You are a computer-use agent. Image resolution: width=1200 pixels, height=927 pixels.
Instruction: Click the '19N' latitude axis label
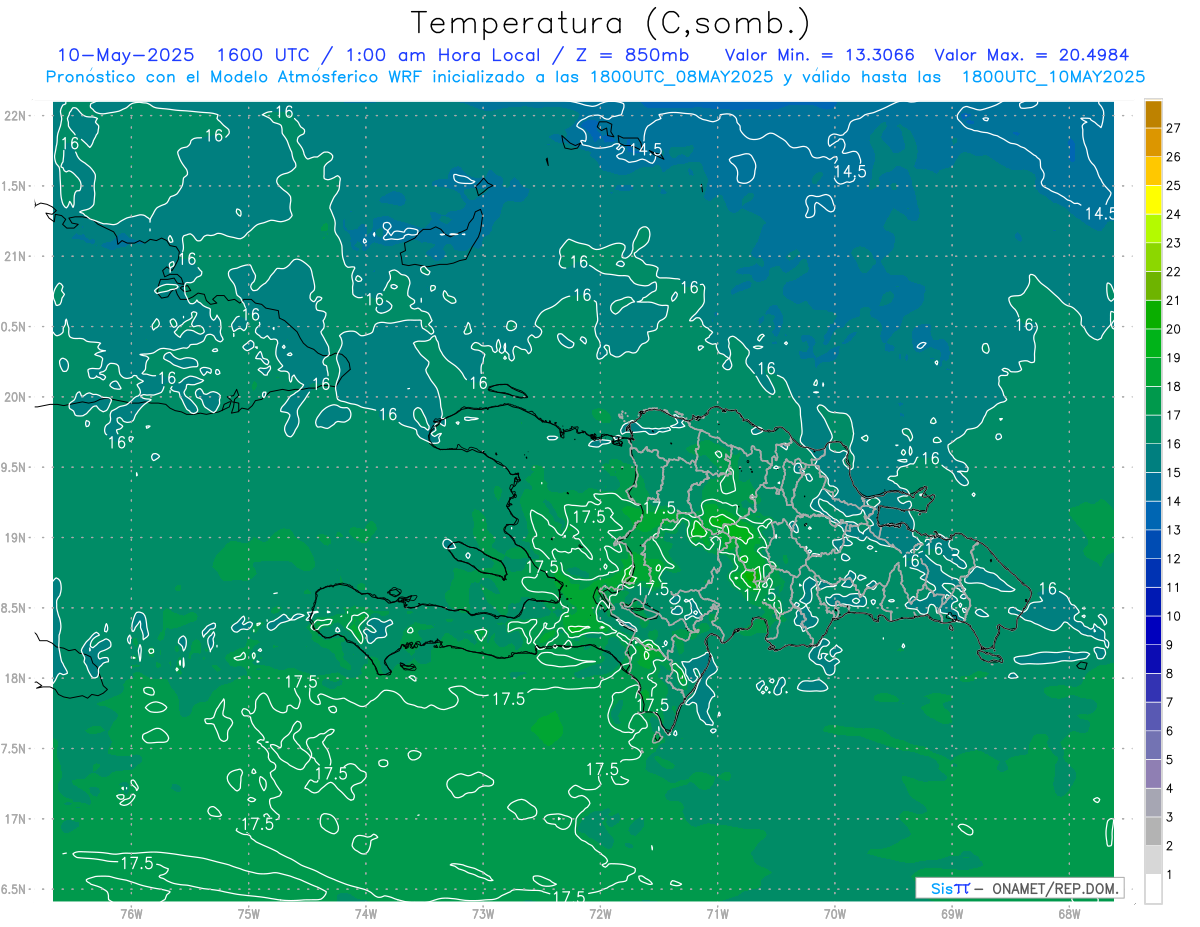tap(15, 538)
